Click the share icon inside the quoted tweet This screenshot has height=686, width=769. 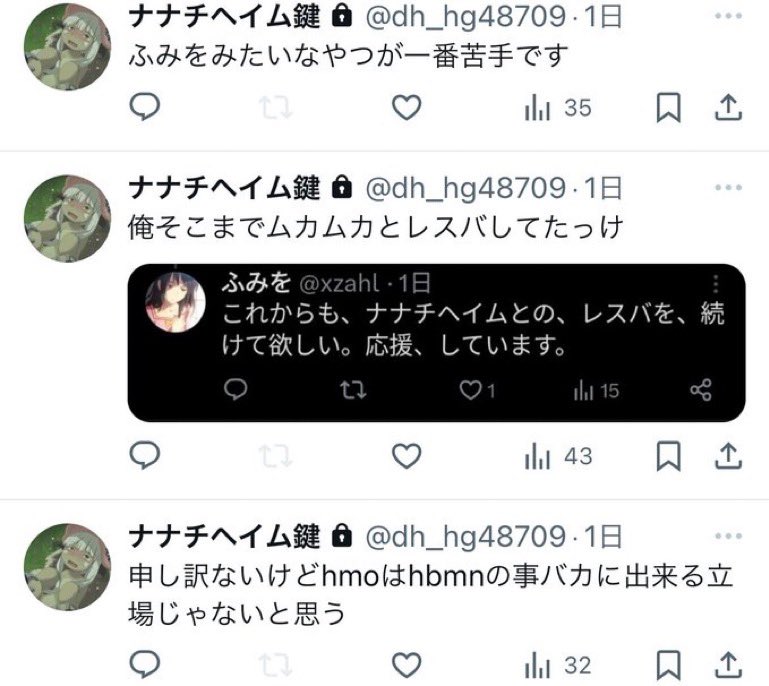point(701,390)
